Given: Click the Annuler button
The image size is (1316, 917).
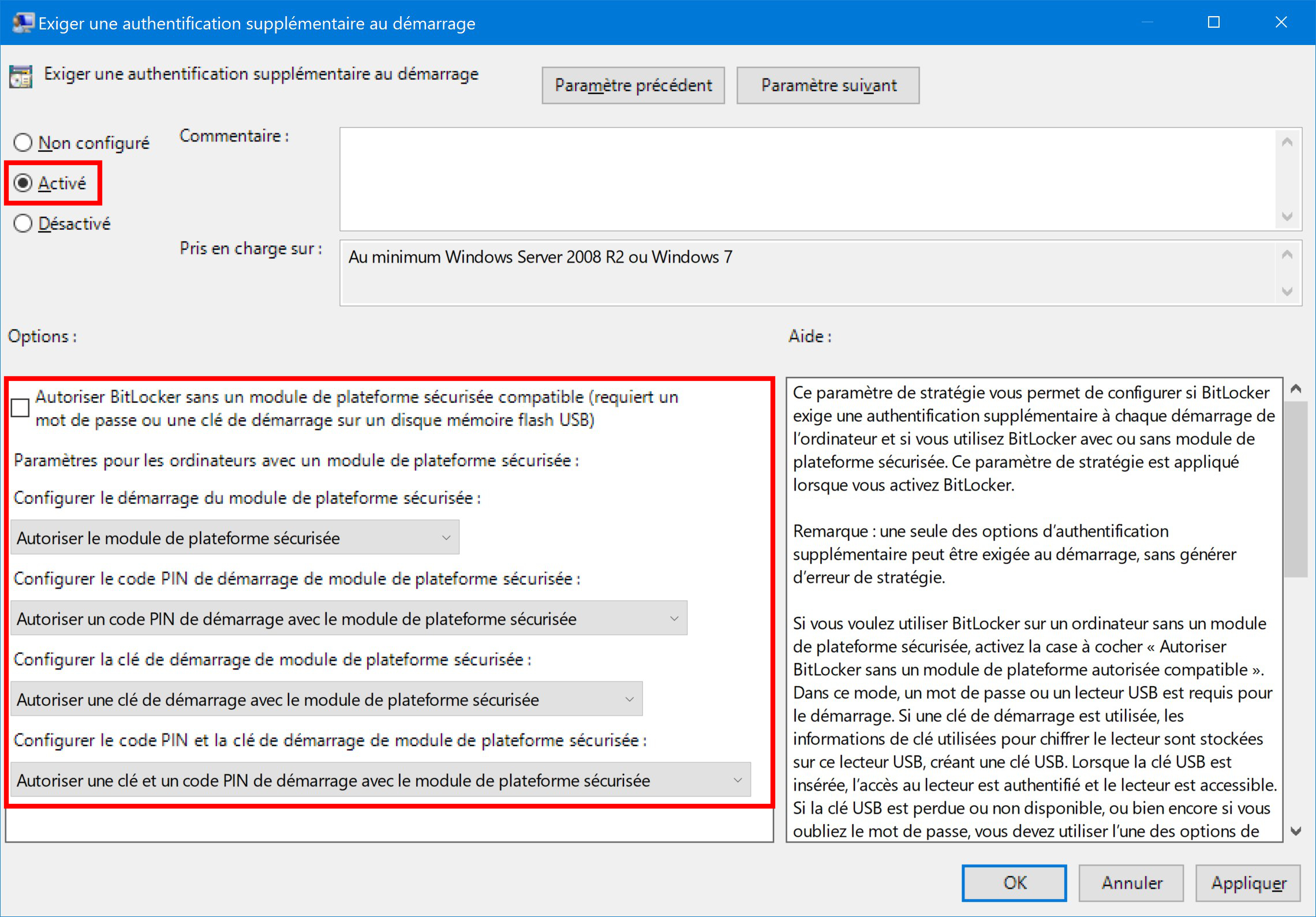Looking at the screenshot, I should [1131, 883].
